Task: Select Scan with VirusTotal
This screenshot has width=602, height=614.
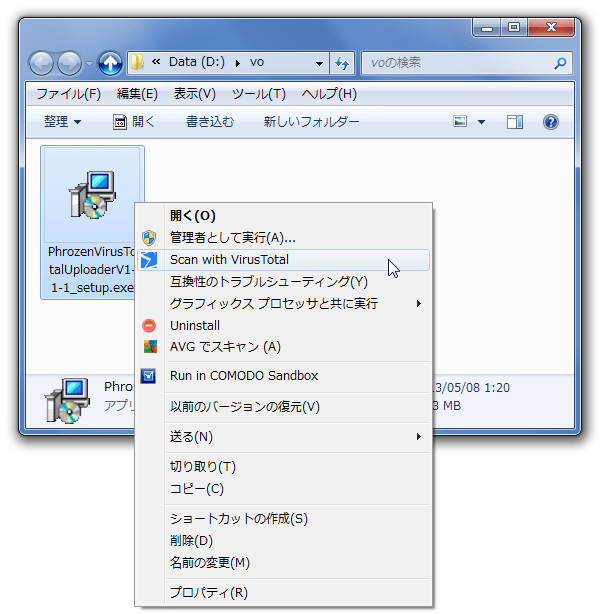Action: point(284,260)
